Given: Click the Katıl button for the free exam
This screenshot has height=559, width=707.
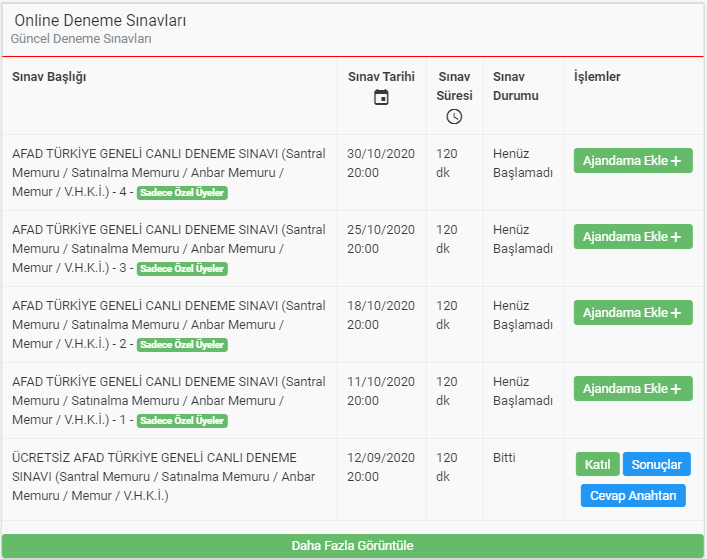Looking at the screenshot, I should pyautogui.click(x=597, y=464).
